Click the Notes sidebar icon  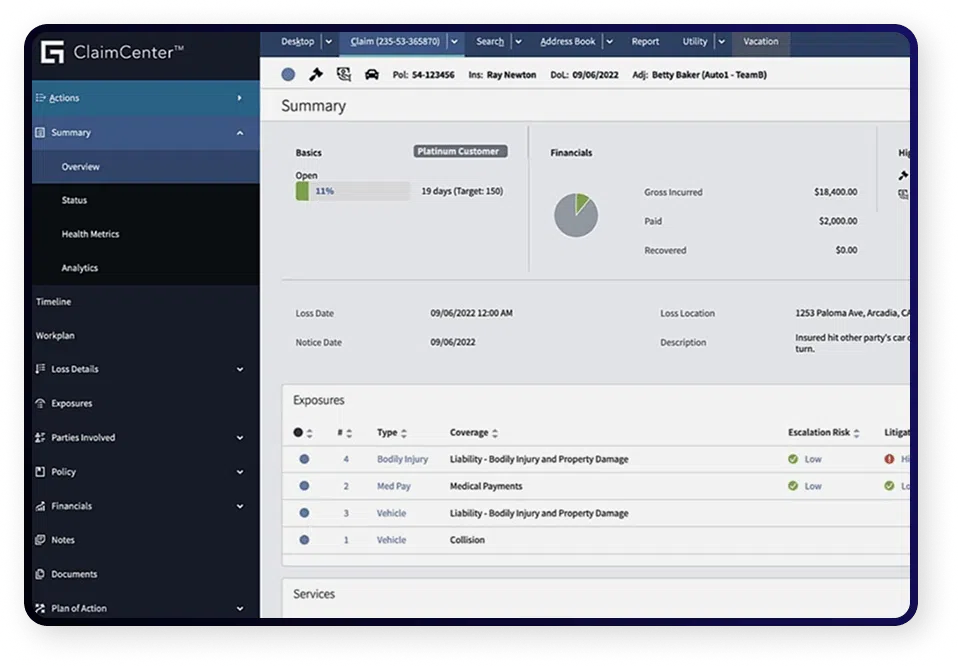(x=40, y=540)
